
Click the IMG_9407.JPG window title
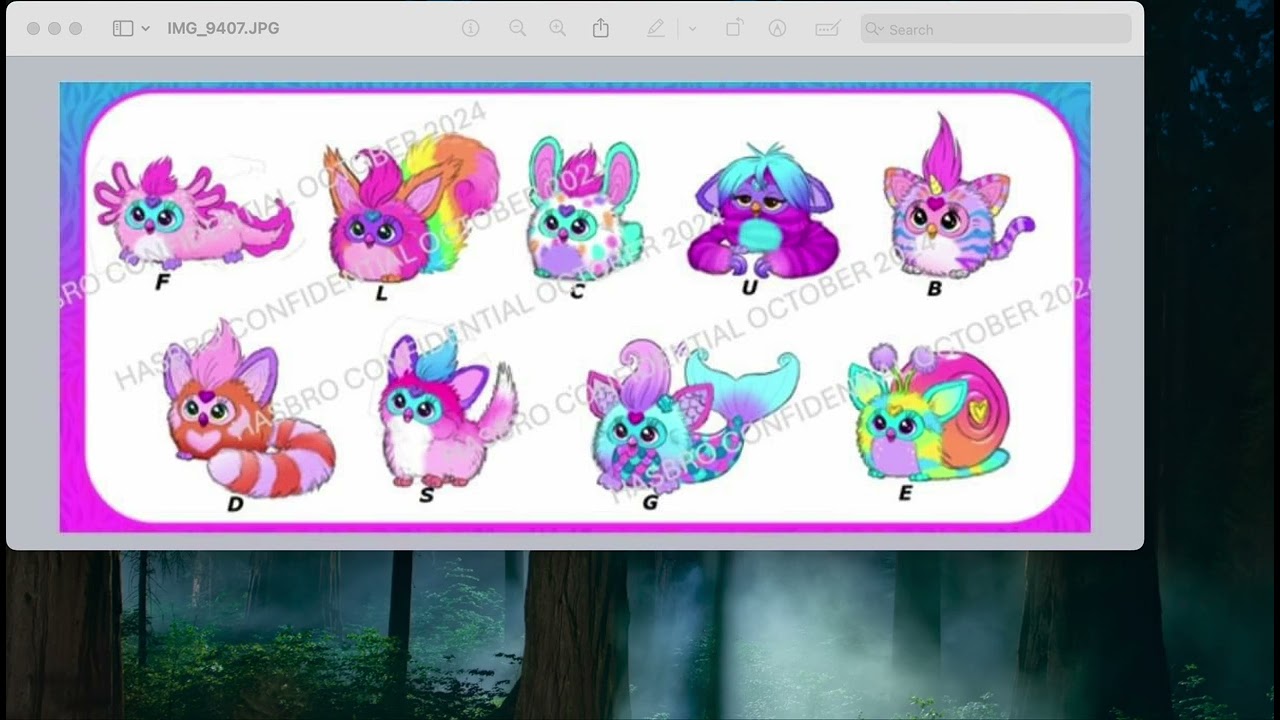coord(223,29)
